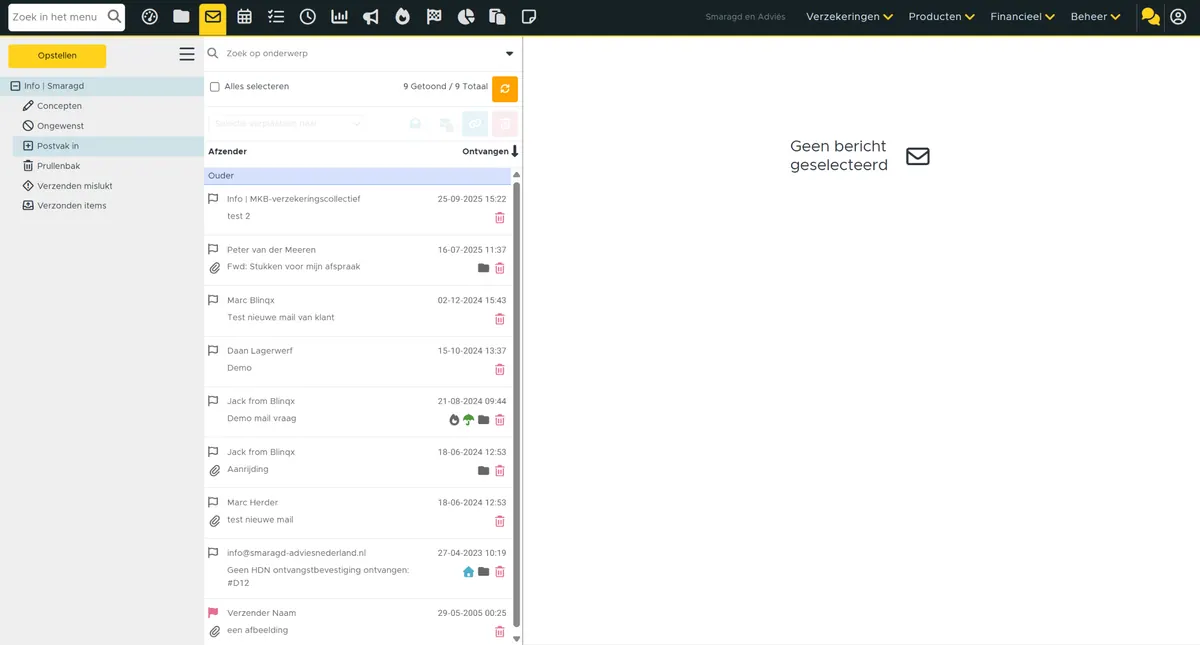Viewport: 1200px width, 645px height.
Task: Click the yellow 'Opstellen' compose button
Action: click(x=57, y=56)
